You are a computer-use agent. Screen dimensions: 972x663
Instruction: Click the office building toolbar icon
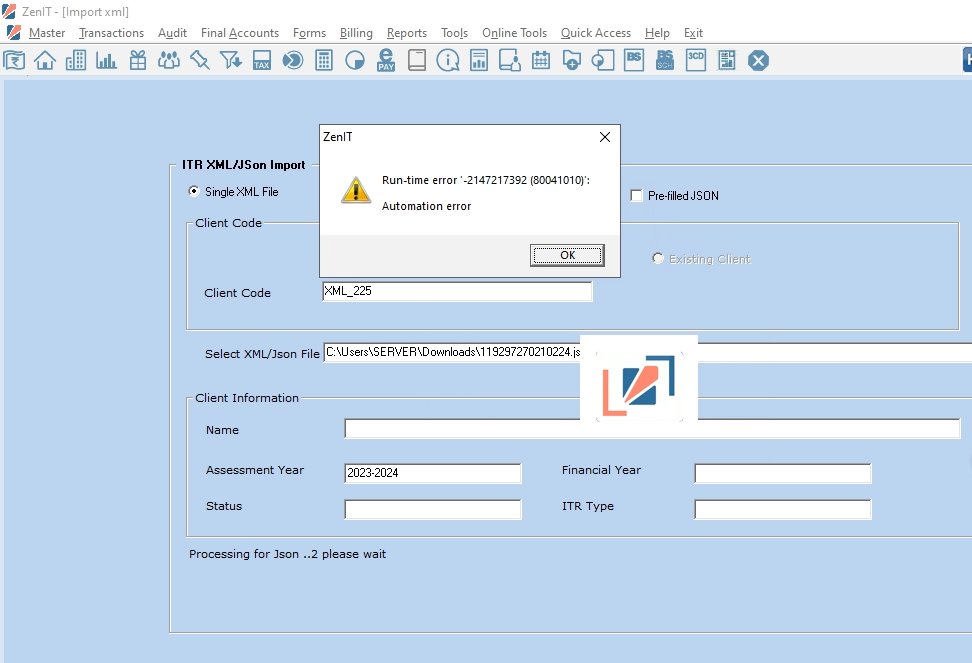point(76,60)
